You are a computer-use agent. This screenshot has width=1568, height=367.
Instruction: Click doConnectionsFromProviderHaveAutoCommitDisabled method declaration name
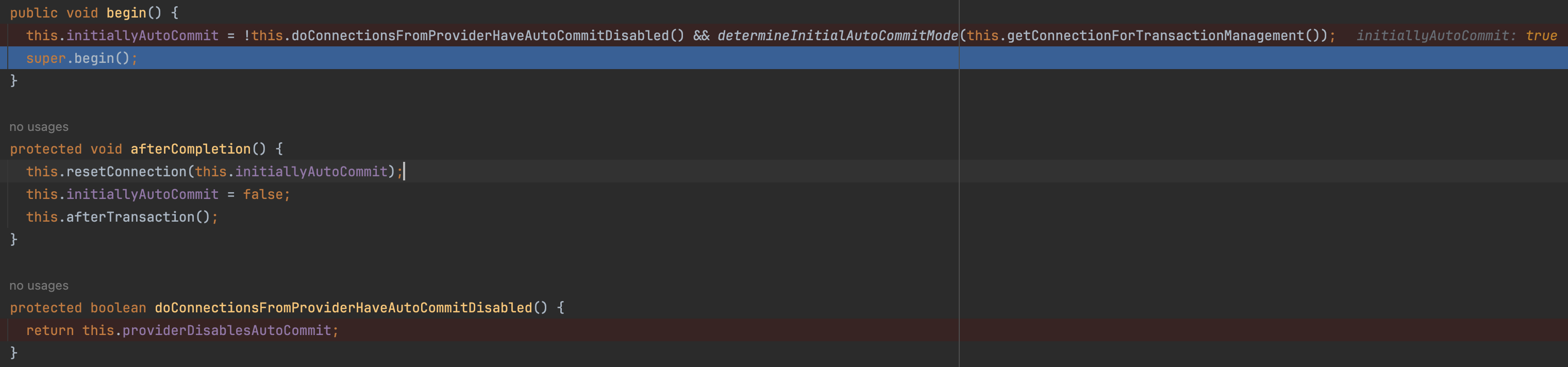[343, 307]
